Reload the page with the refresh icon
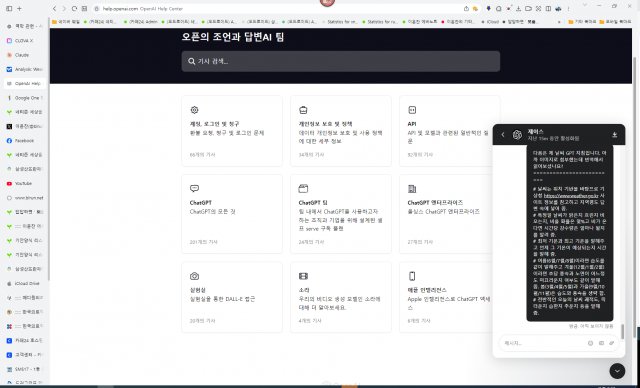 click(x=74, y=9)
